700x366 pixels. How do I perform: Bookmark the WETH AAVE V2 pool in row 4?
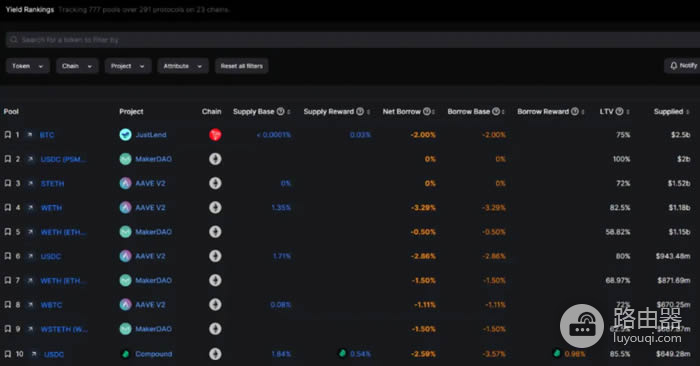(x=8, y=208)
